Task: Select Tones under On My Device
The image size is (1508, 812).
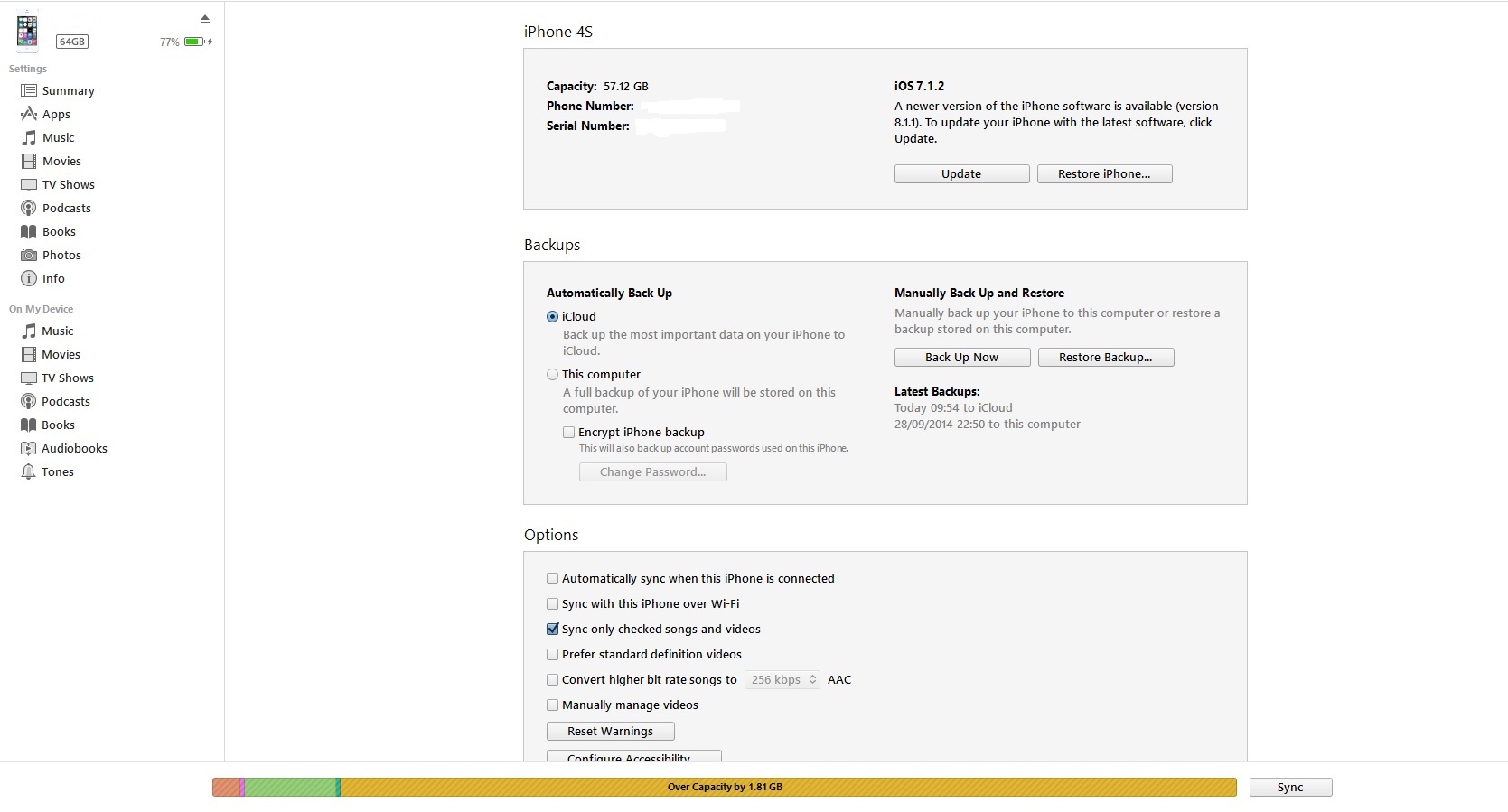Action: (58, 471)
